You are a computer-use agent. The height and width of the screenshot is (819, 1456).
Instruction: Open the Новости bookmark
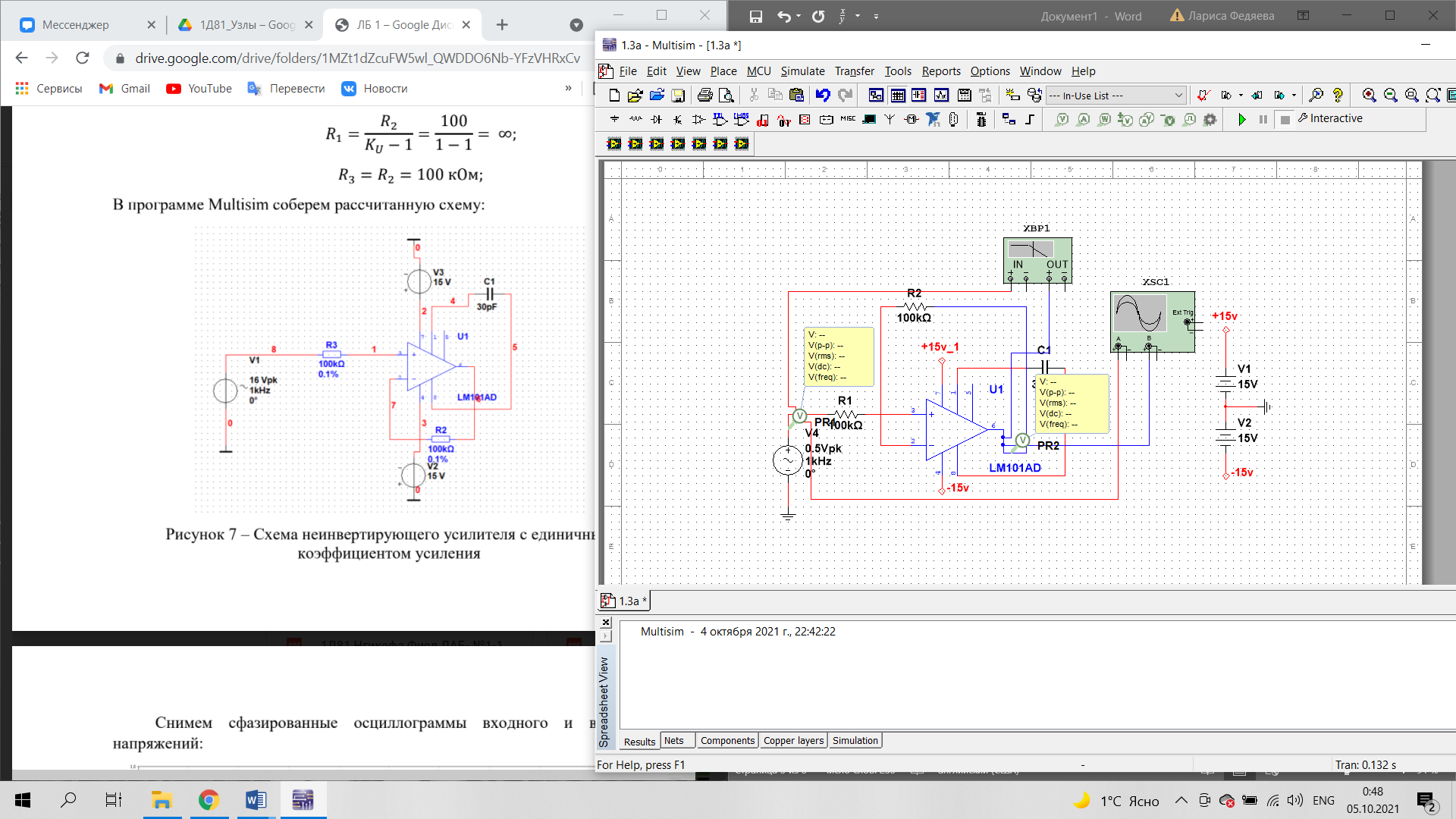coord(375,89)
